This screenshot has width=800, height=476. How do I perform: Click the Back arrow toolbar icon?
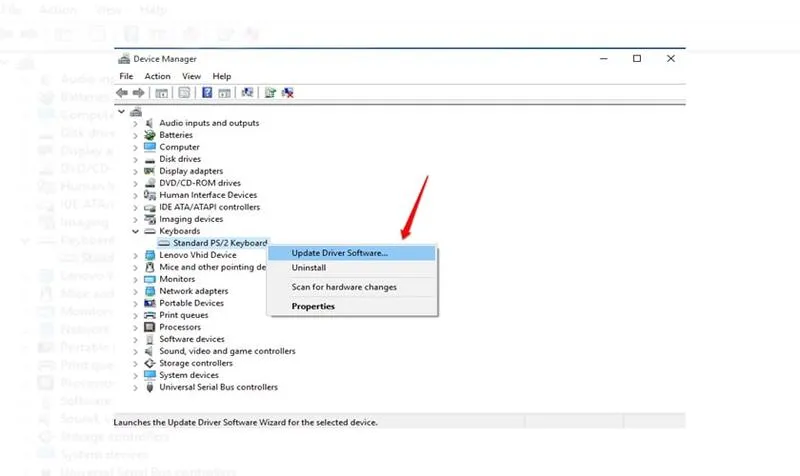coord(122,93)
